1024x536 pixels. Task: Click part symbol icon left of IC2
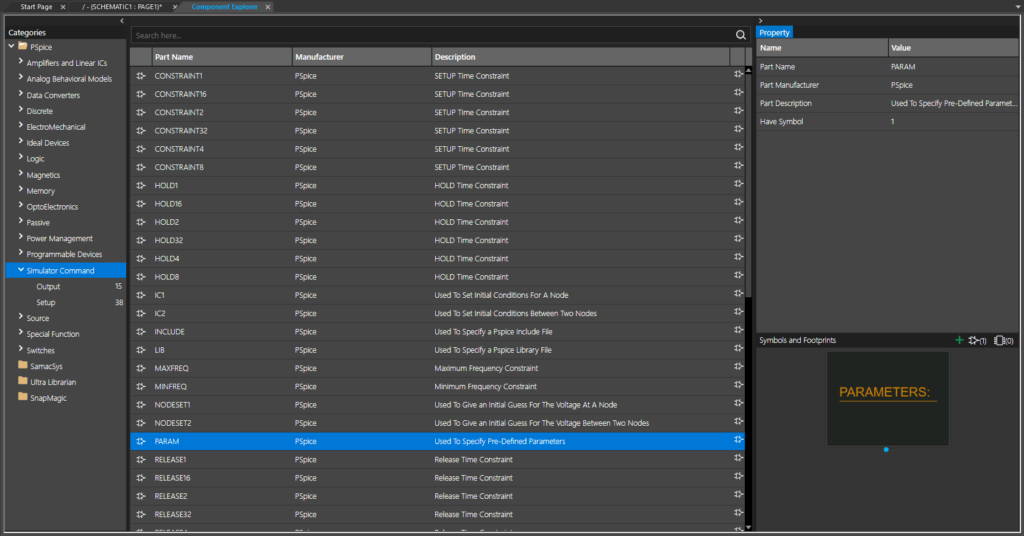point(140,313)
